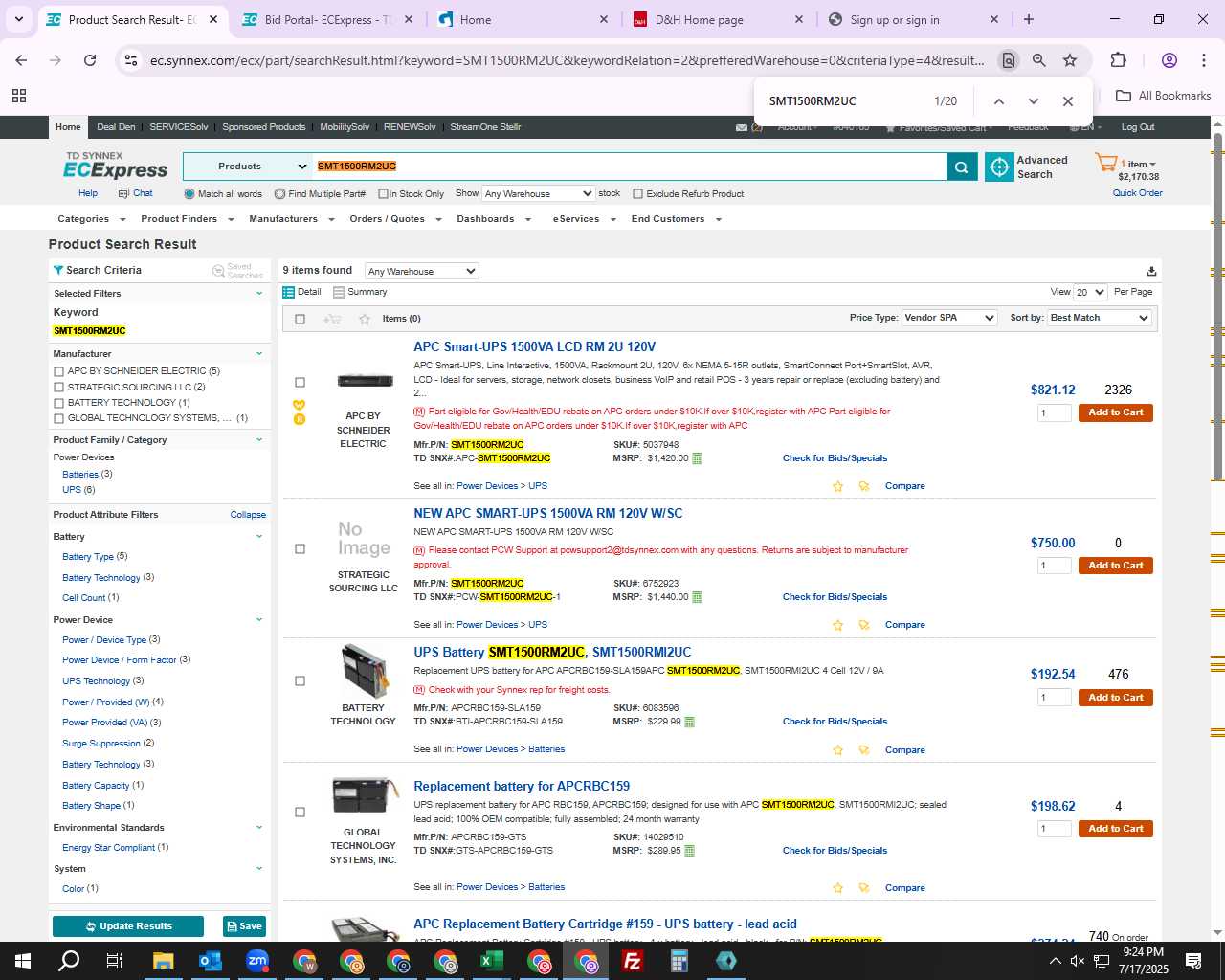Open Show Any Warehouse dropdown near search bar
The width and height of the screenshot is (1225, 980).
(x=539, y=193)
